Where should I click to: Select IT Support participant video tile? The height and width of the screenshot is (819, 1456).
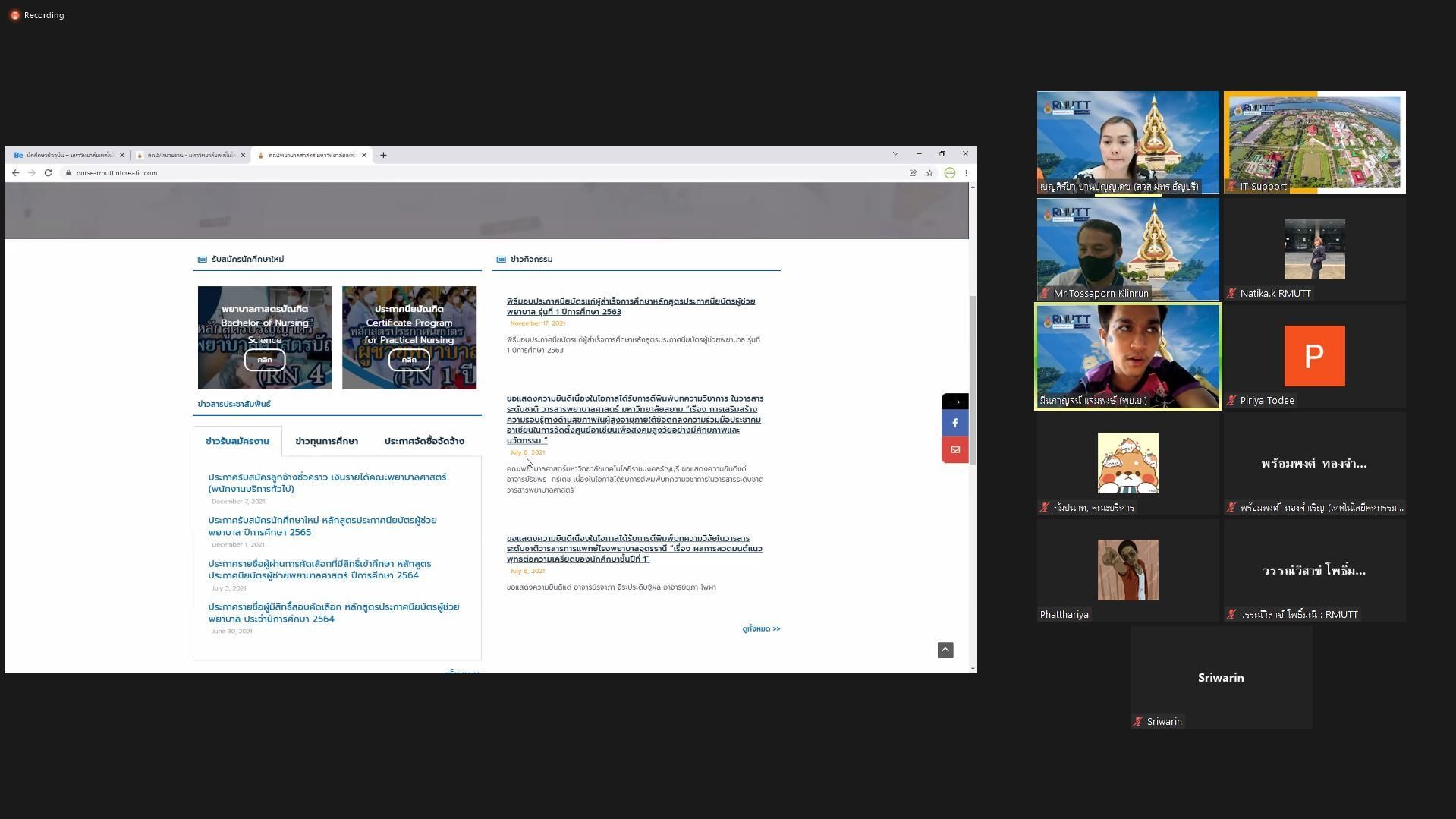pos(1314,142)
